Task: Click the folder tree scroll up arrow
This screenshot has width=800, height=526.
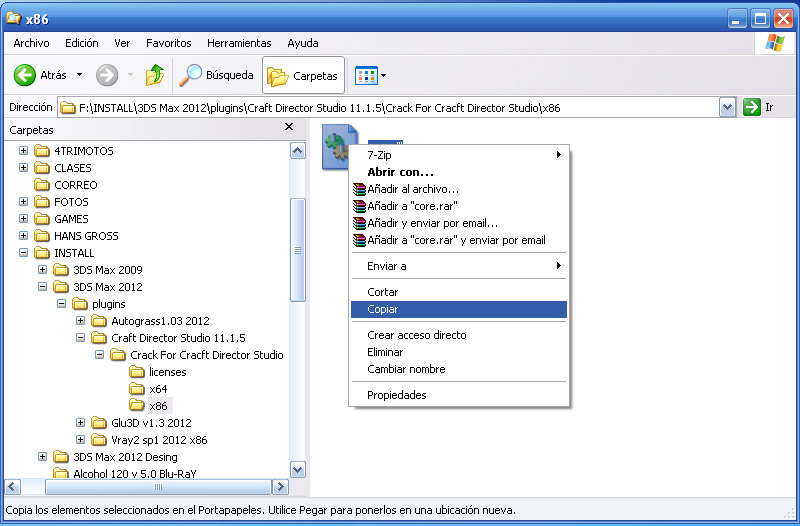Action: 297,151
